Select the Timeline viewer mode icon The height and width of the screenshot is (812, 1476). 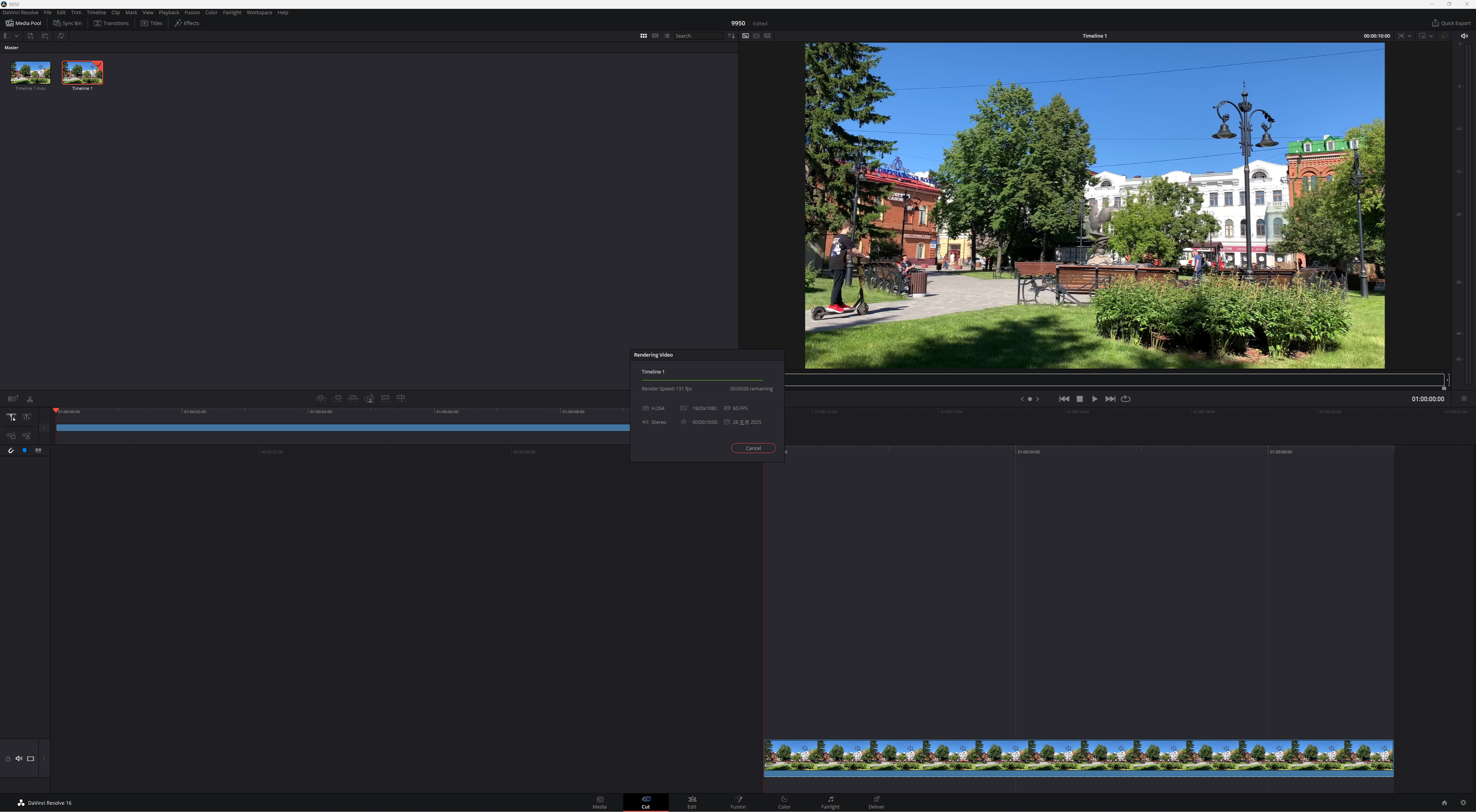tap(767, 36)
